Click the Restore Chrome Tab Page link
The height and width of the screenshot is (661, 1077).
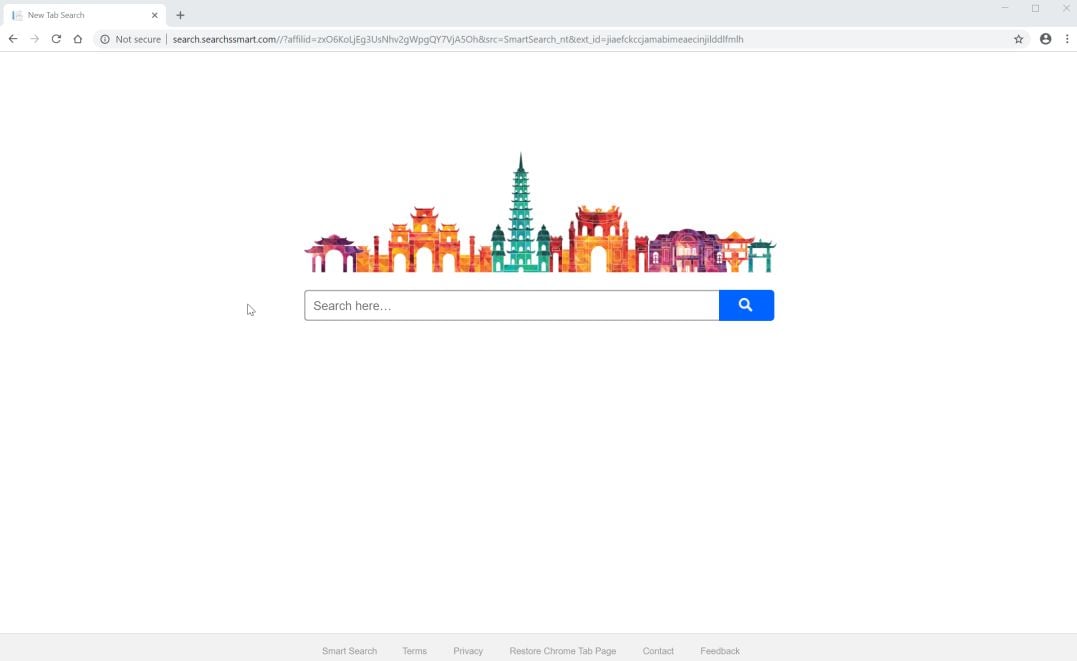[563, 651]
